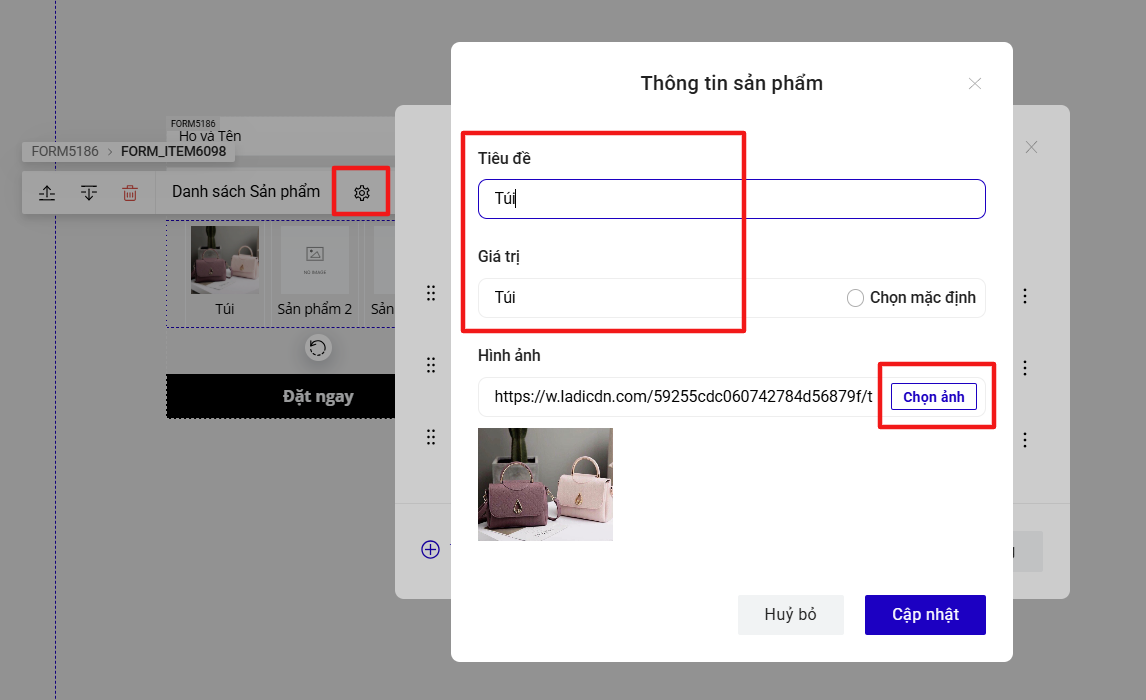Click the plus circle add icon

click(x=430, y=549)
